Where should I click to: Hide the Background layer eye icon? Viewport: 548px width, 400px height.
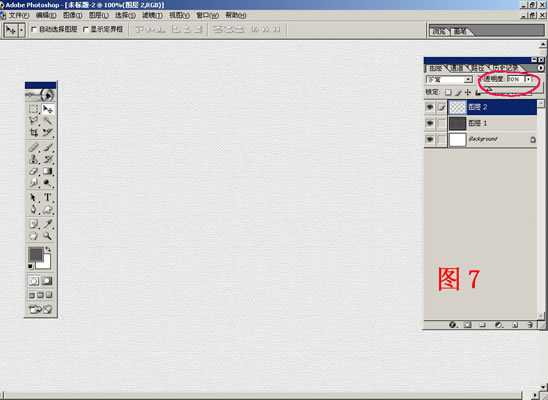pos(430,139)
